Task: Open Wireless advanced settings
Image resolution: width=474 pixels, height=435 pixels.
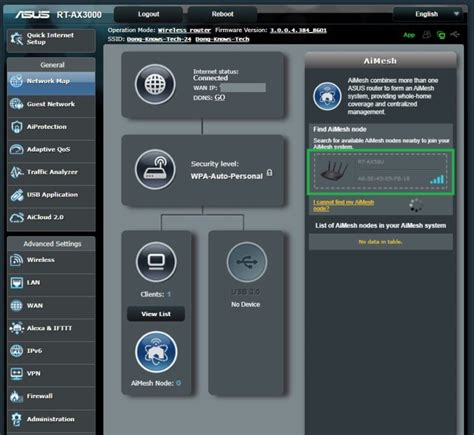Action: pos(51,262)
